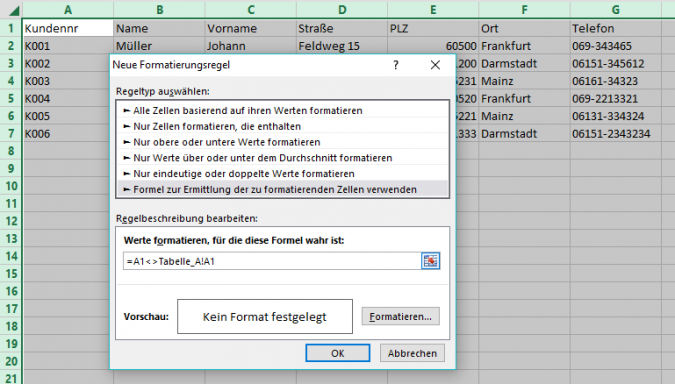This screenshot has height=384, width=675.
Task: Click cell G2 with phone 069-343465
Action: 616,46
